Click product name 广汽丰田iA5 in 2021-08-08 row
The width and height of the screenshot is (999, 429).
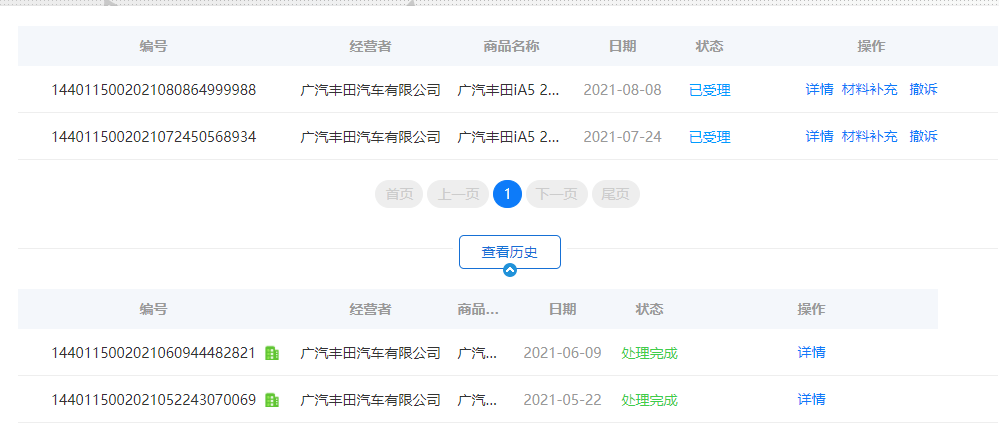coord(508,91)
